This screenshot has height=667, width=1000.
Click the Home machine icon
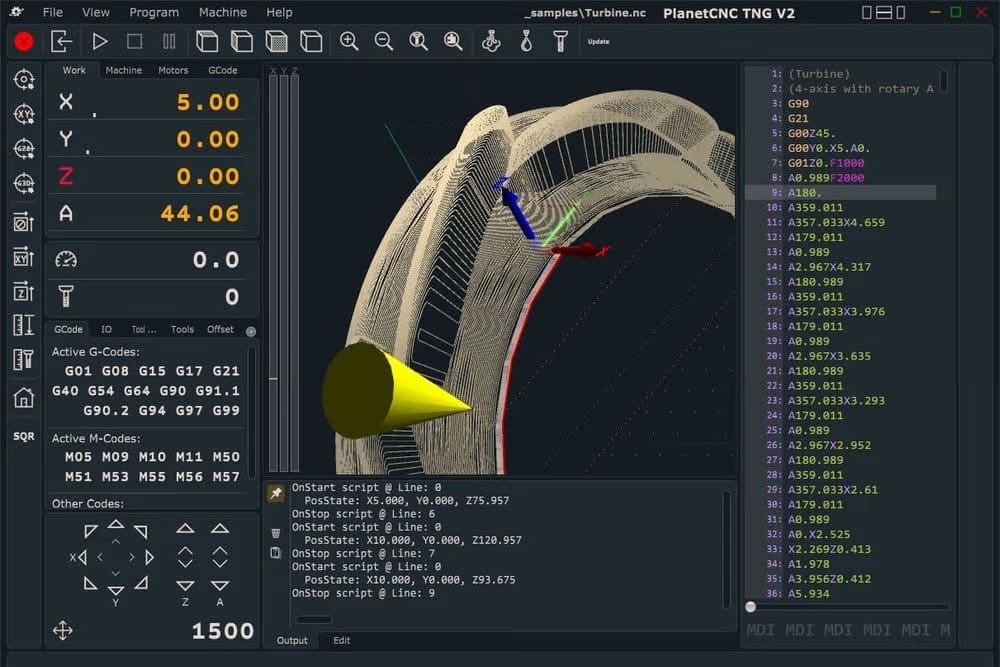click(24, 398)
